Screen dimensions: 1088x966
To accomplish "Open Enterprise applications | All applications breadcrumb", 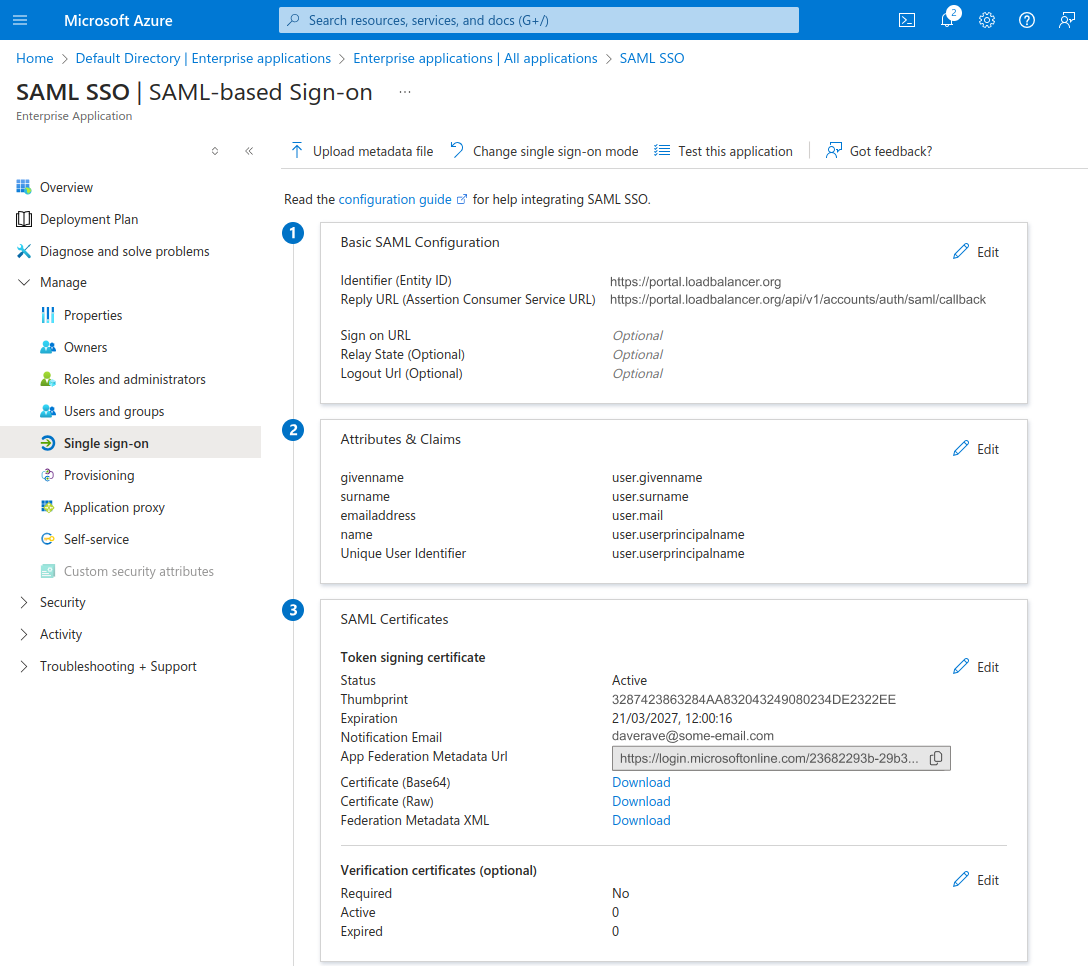I will 475,58.
